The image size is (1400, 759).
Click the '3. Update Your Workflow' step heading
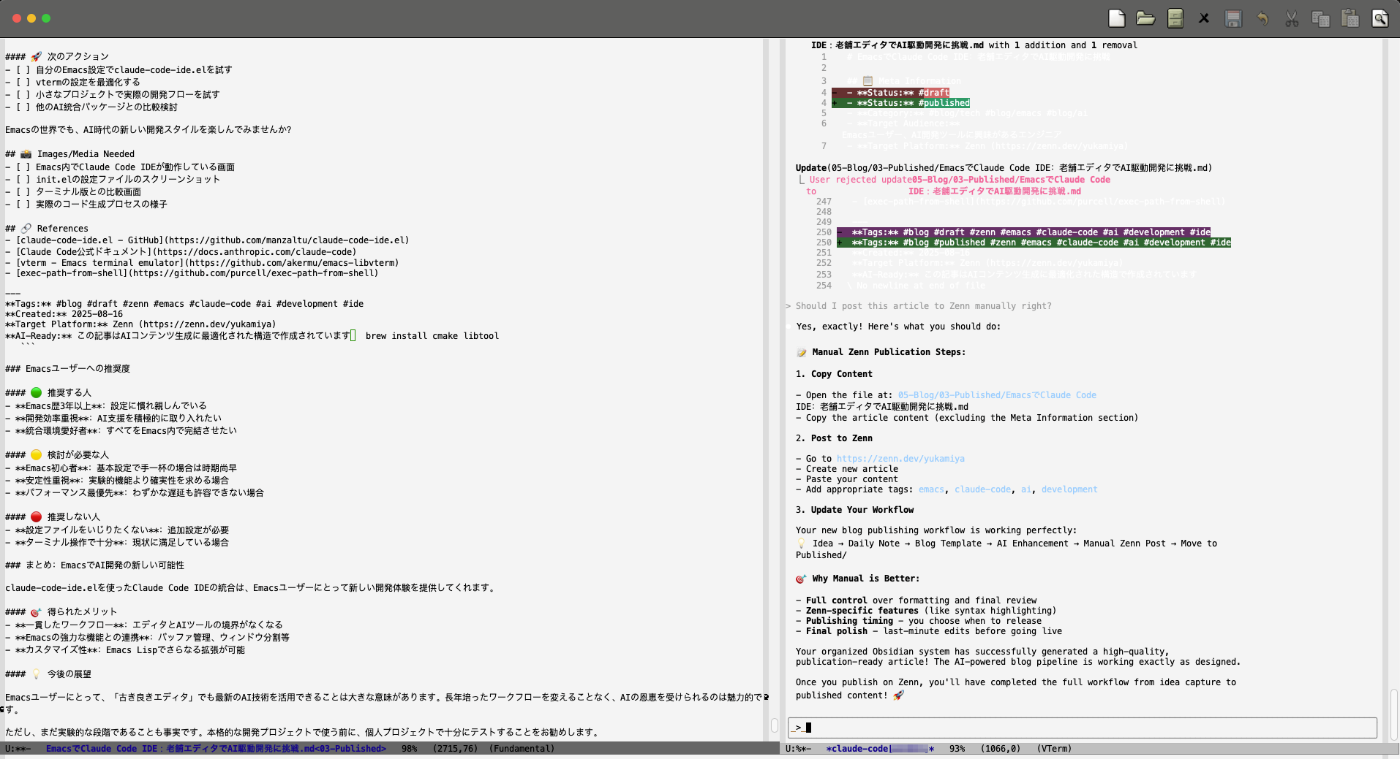coord(855,510)
